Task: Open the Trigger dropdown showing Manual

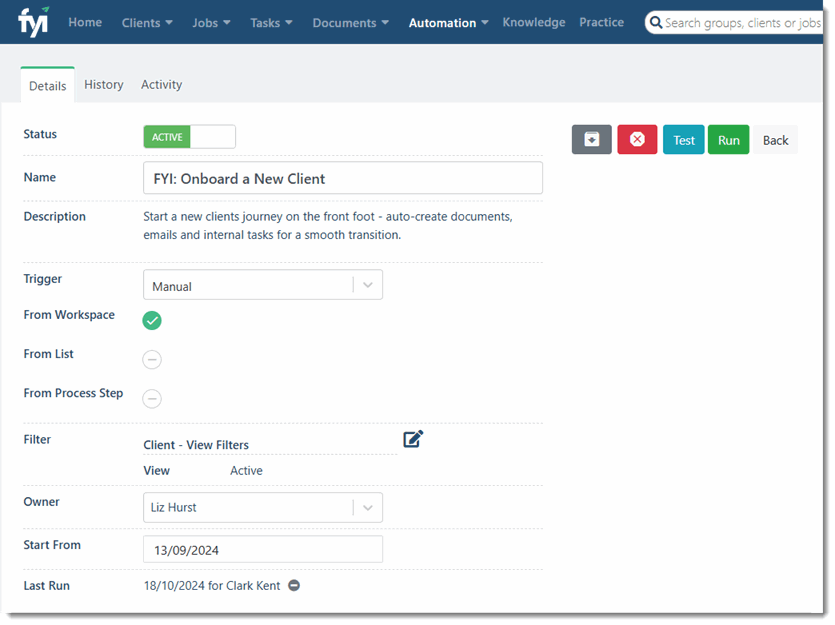Action: click(x=263, y=285)
